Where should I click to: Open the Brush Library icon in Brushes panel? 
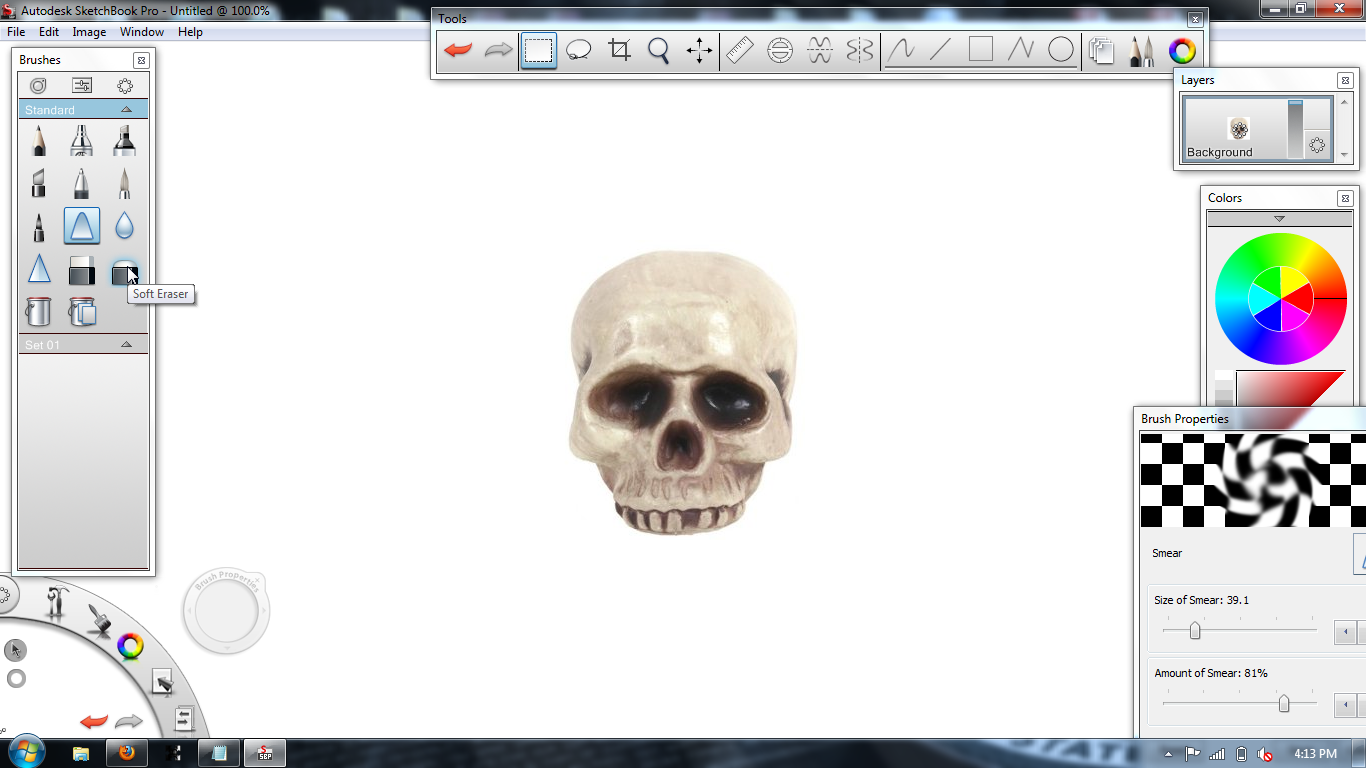point(38,86)
